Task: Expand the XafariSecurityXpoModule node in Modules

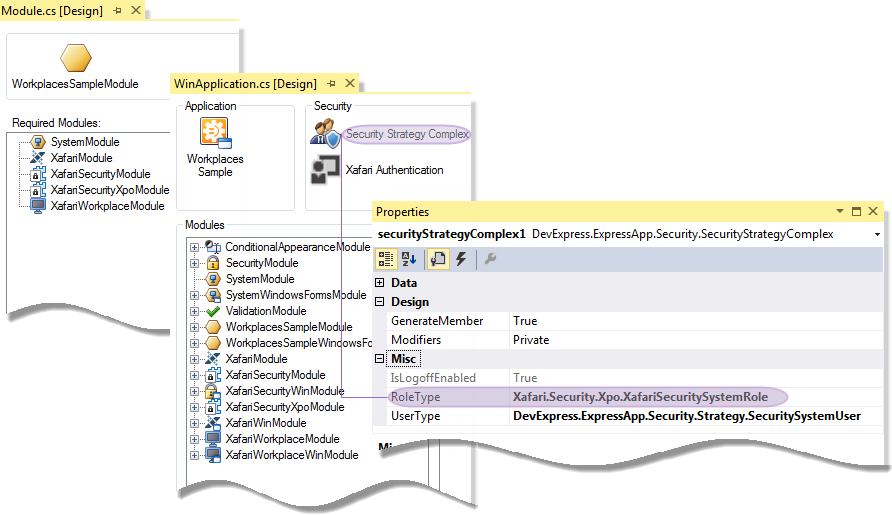Action: click(194, 407)
